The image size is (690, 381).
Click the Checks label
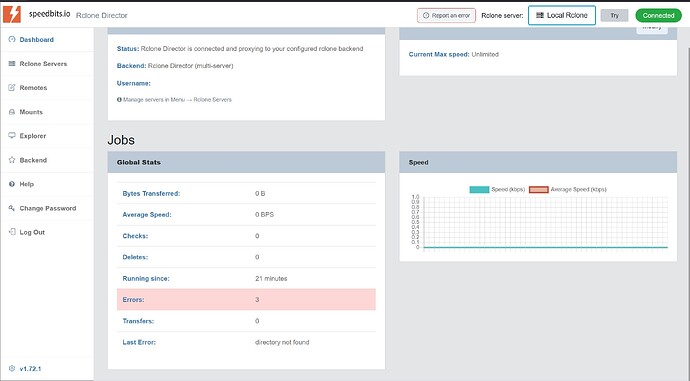135,236
